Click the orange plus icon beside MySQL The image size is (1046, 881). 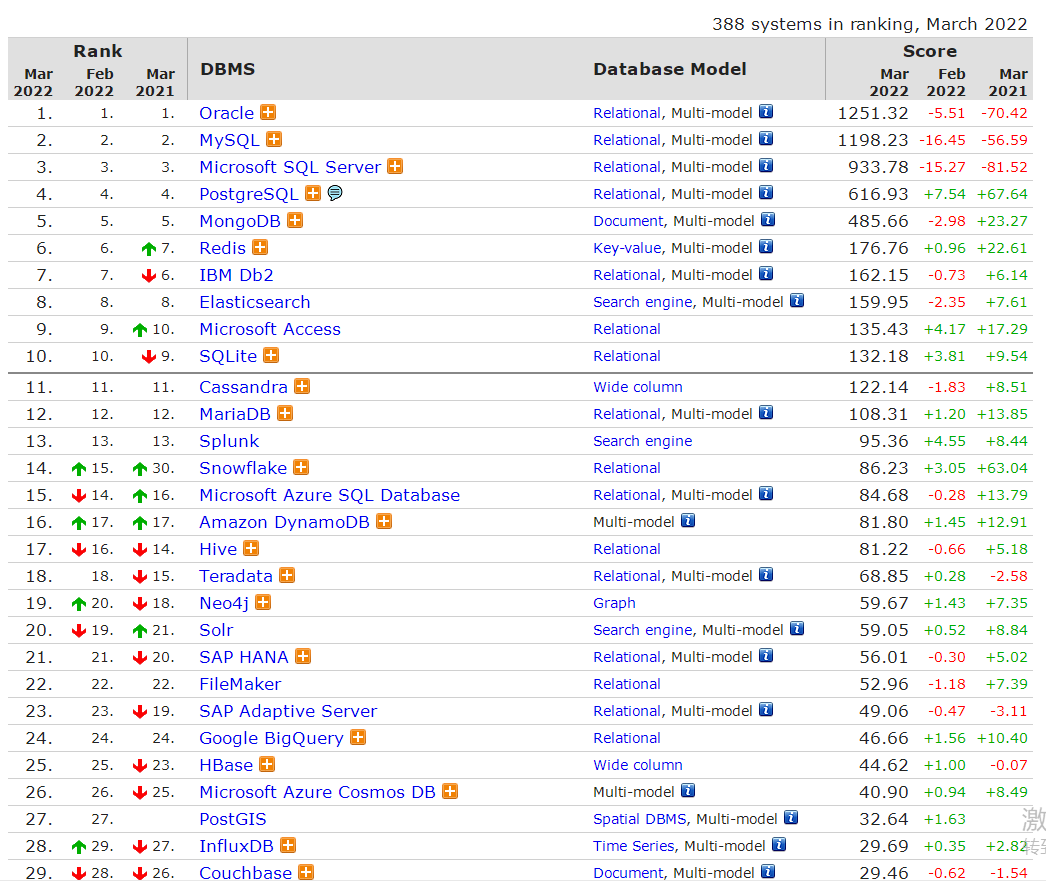(x=274, y=139)
